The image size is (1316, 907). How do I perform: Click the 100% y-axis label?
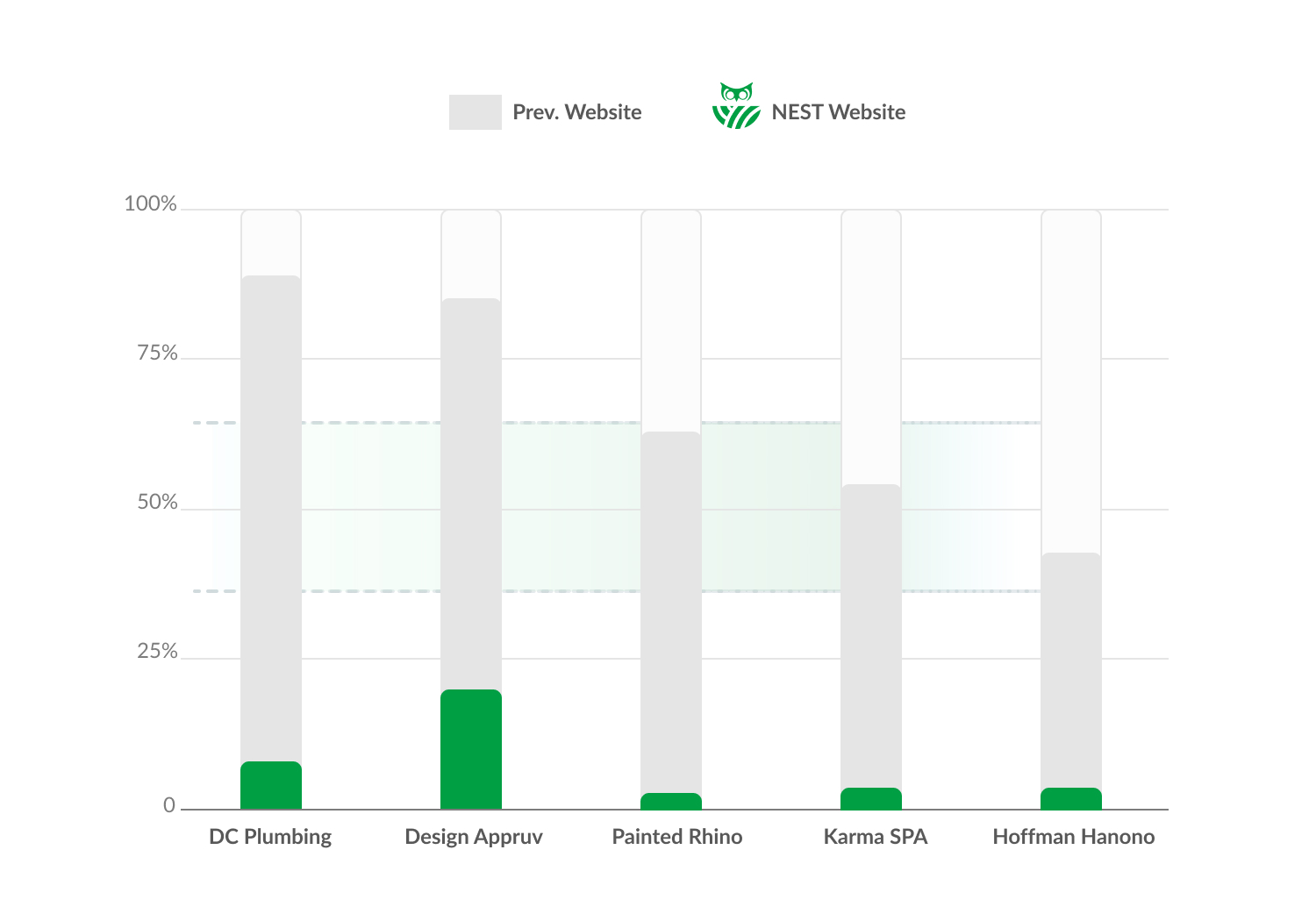(151, 204)
